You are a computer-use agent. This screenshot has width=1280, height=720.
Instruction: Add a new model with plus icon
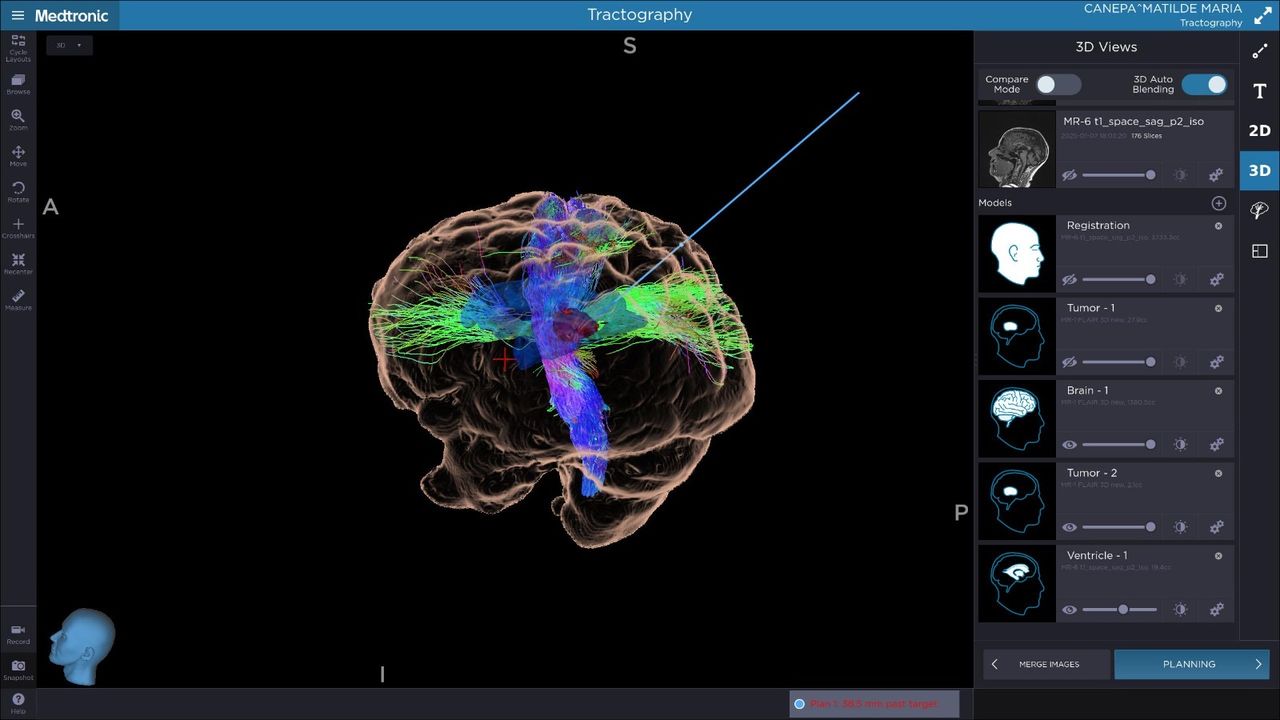click(x=1218, y=203)
